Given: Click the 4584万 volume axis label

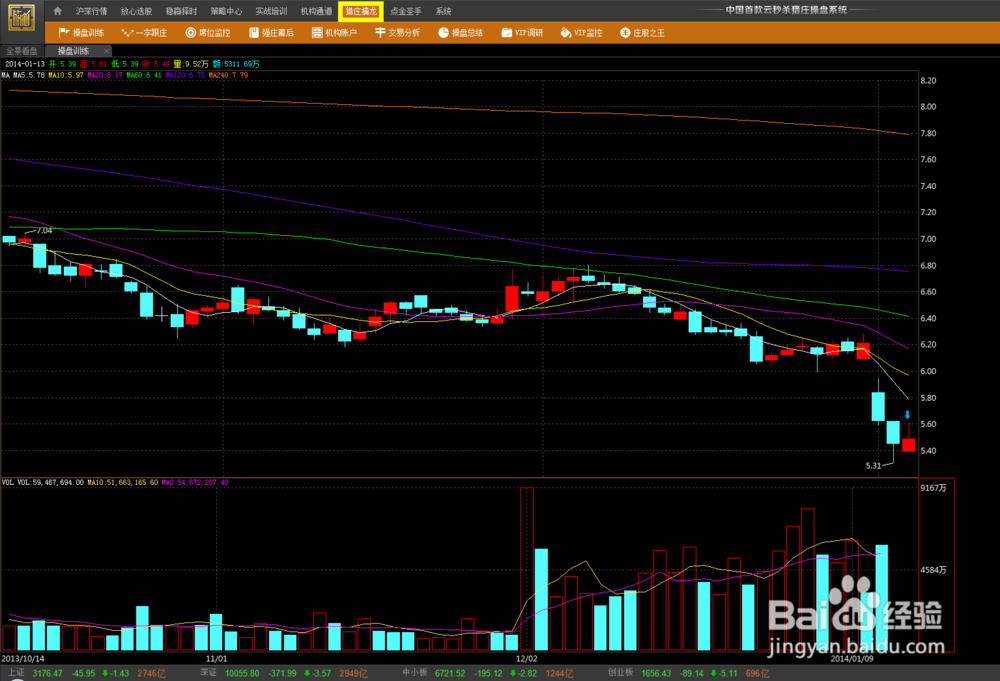Looking at the screenshot, I should (x=934, y=570).
